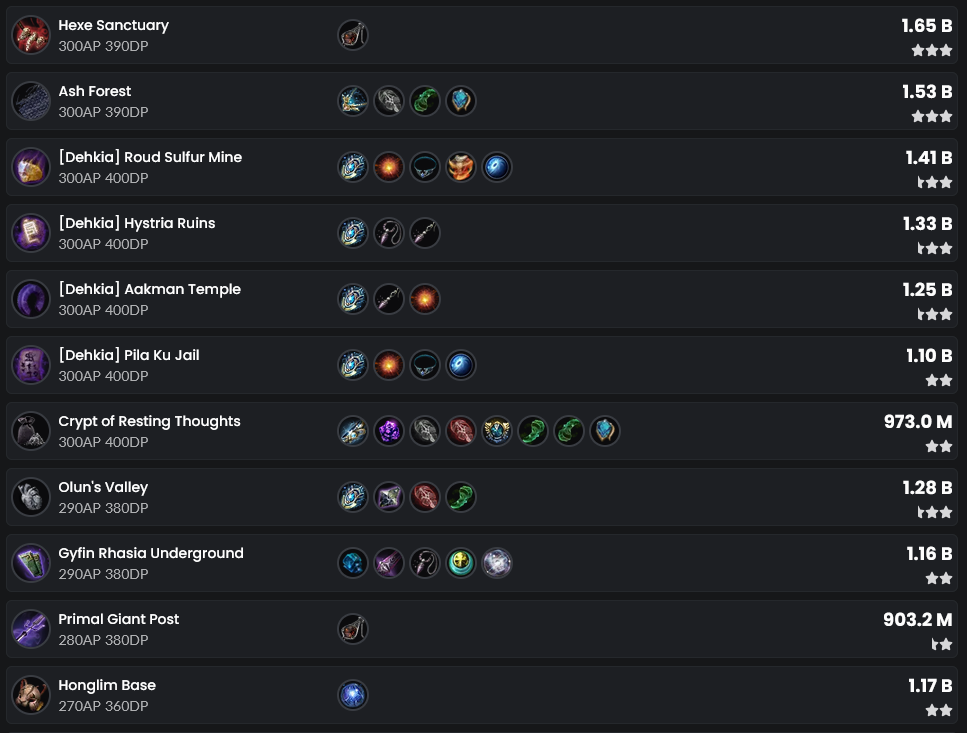Choose the blue orb drop in Pila Ku Jail
This screenshot has width=967, height=733.
pos(461,365)
